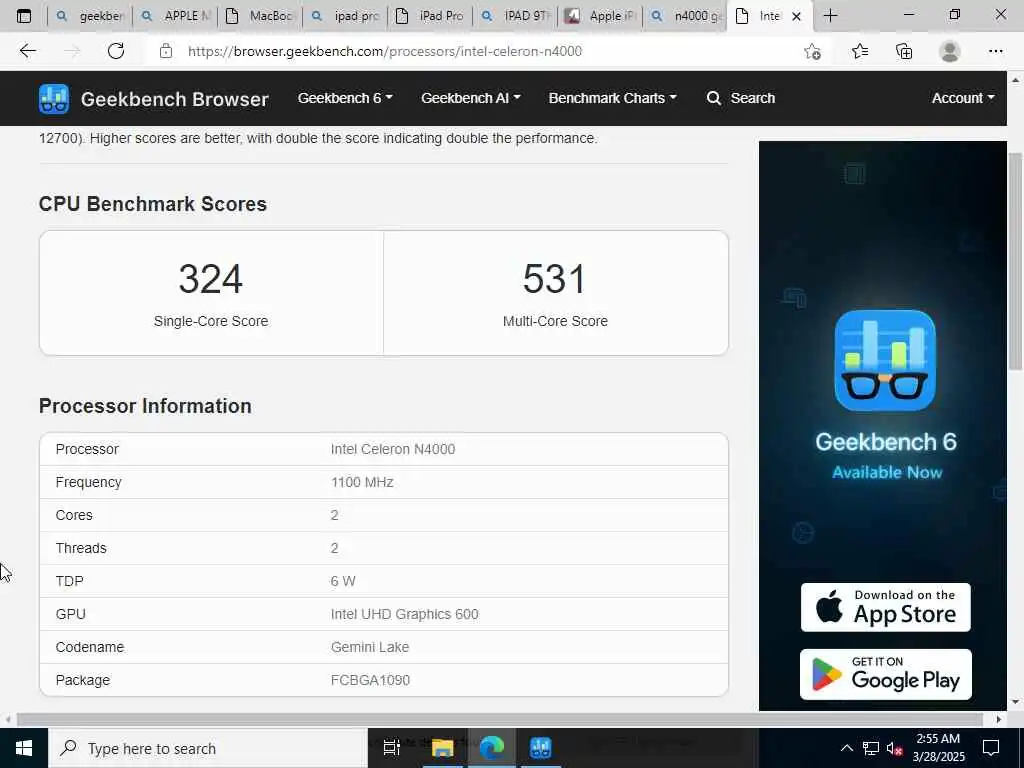Screen dimensions: 1024x768
Task: Expand the Geekbench AI dropdown menu
Action: tap(470, 98)
